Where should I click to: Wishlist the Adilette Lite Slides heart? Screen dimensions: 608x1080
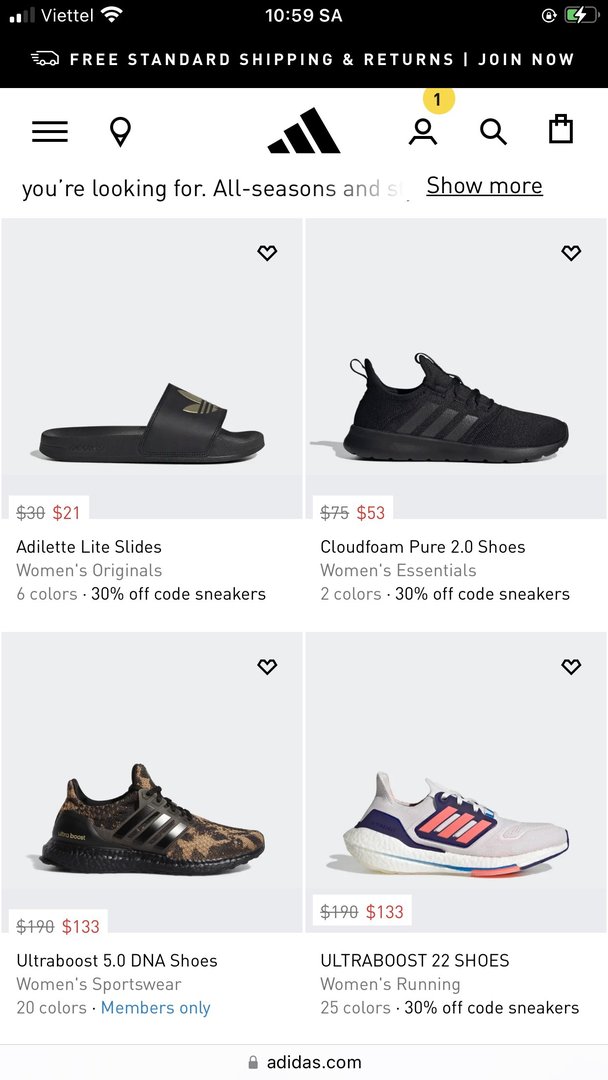[267, 253]
